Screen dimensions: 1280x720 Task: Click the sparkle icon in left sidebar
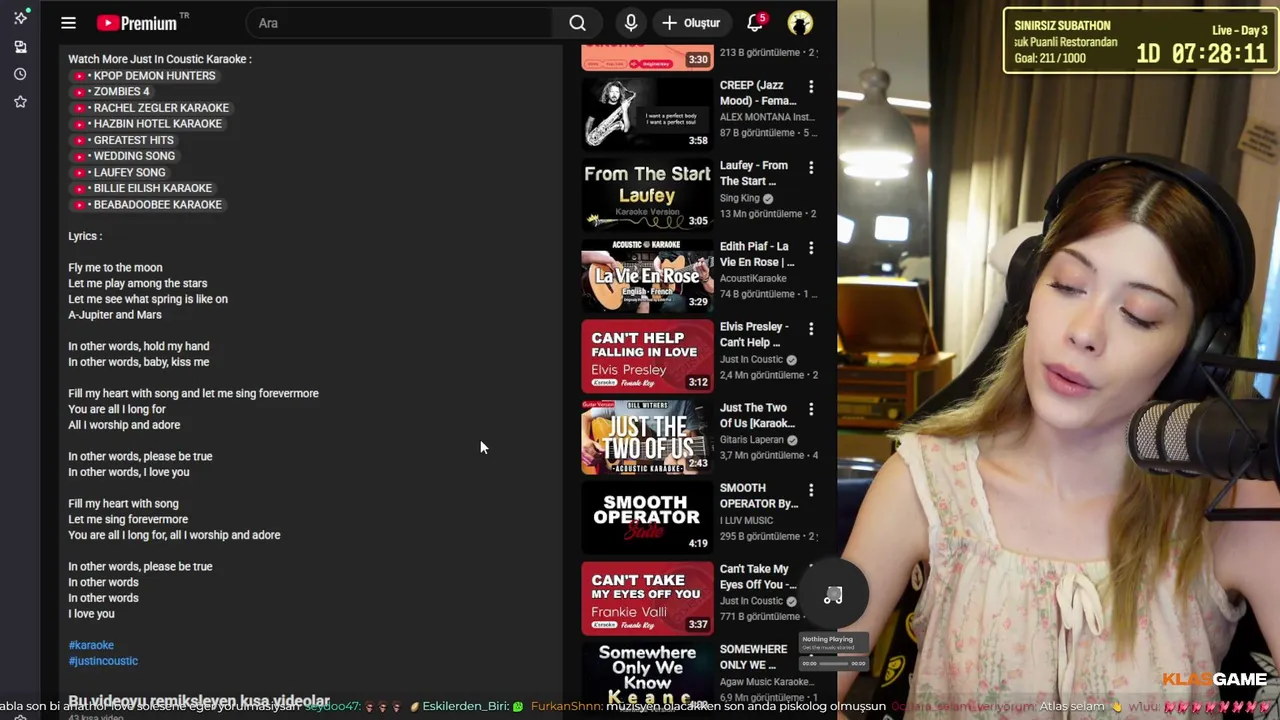pyautogui.click(x=20, y=17)
